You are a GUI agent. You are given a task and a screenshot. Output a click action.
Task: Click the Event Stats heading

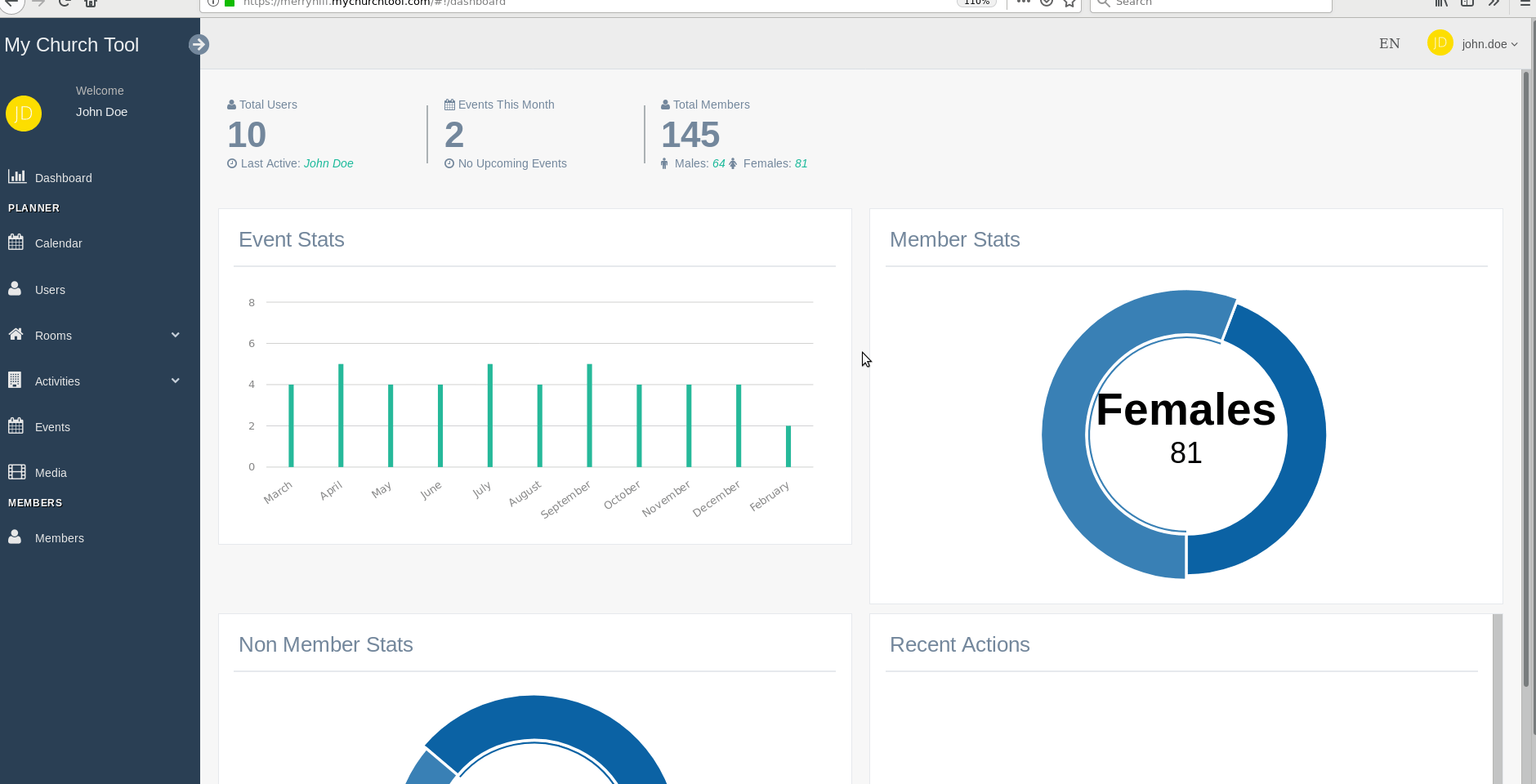coord(292,239)
